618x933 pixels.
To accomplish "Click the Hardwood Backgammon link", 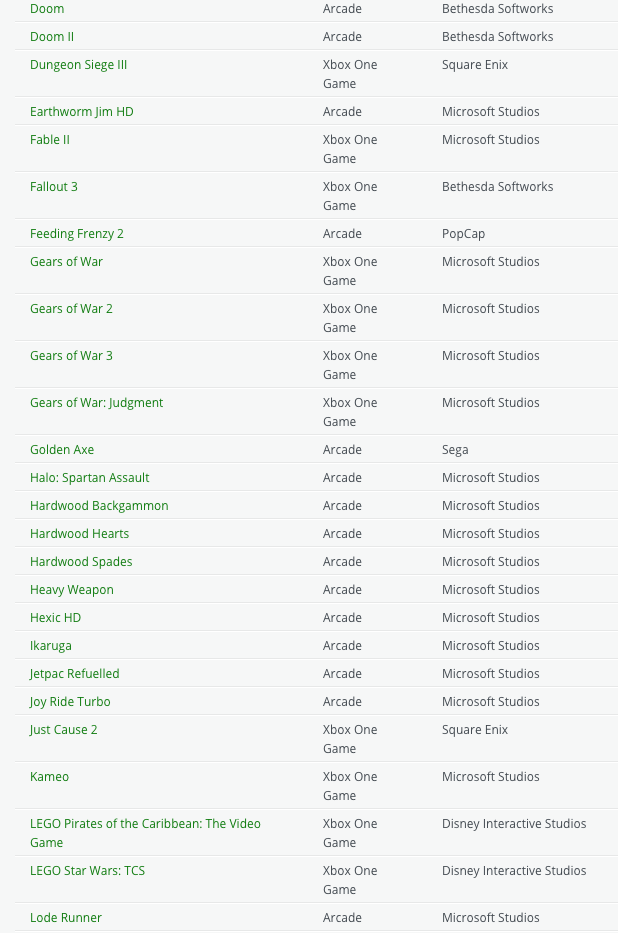I will click(99, 505).
